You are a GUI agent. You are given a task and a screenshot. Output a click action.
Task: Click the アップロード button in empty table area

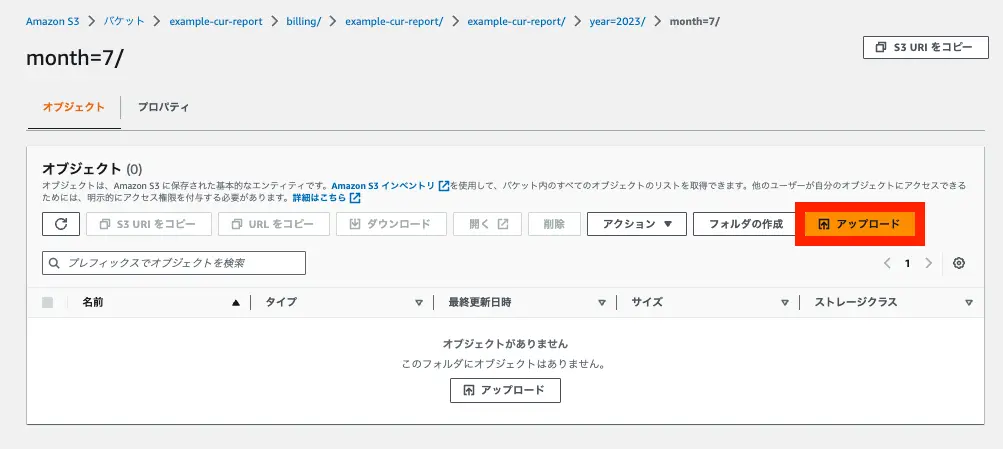505,390
